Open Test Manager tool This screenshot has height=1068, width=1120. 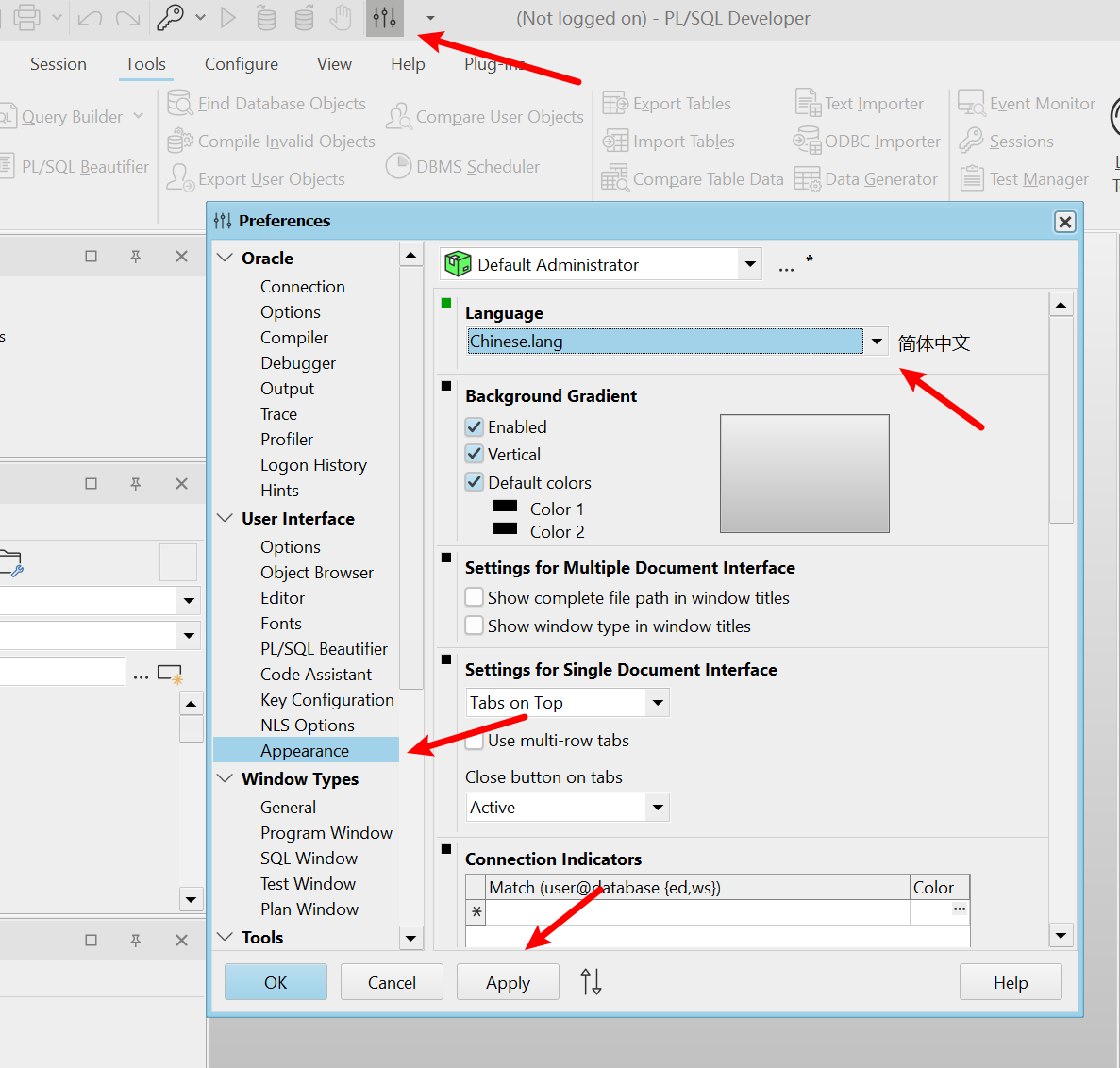(x=1025, y=178)
